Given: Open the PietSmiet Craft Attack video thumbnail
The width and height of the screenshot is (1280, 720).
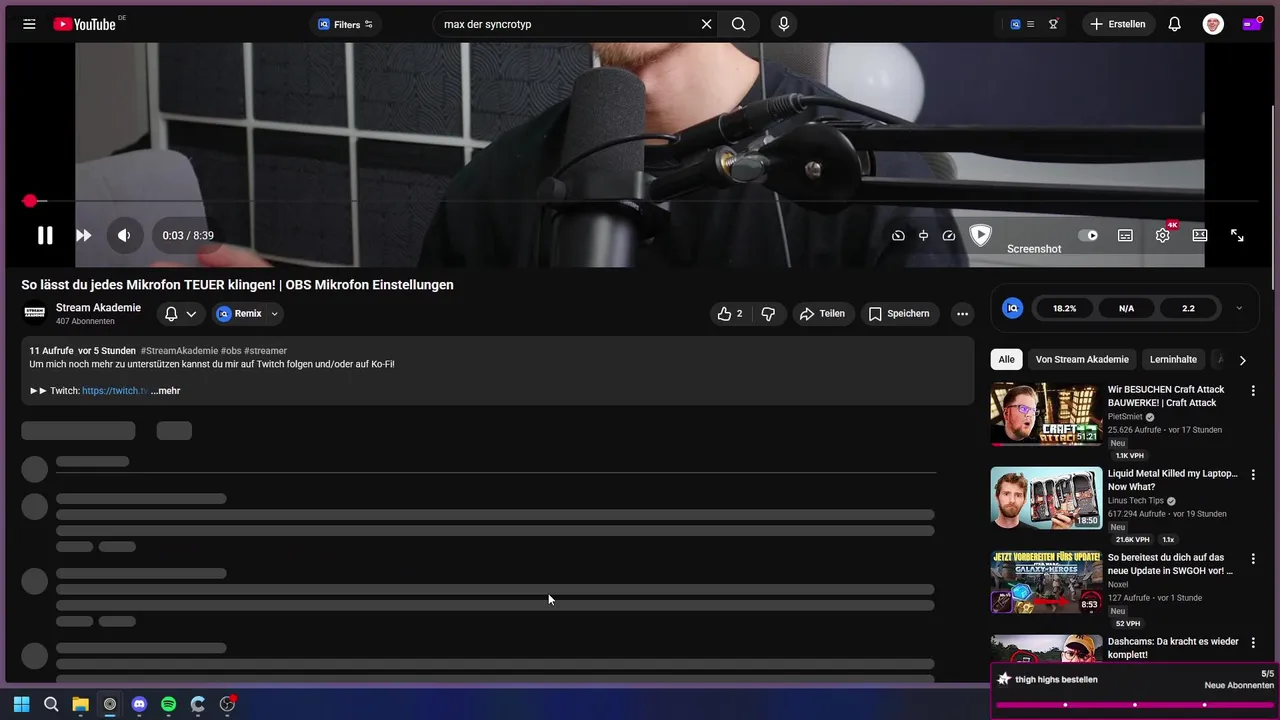Looking at the screenshot, I should 1046,414.
